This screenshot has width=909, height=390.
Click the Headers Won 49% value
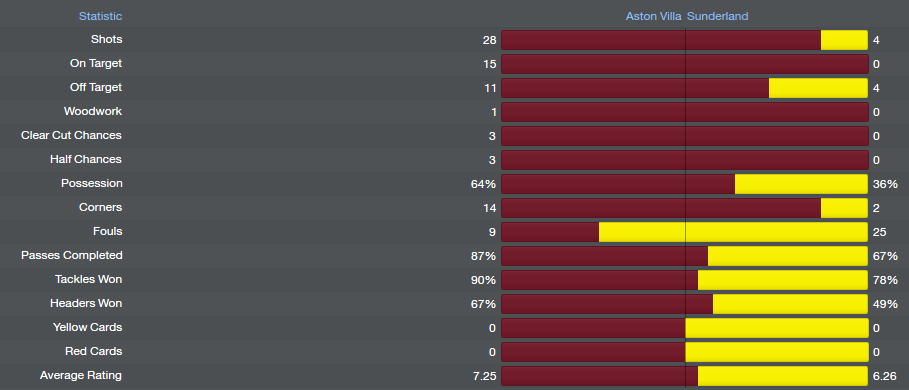(x=885, y=304)
